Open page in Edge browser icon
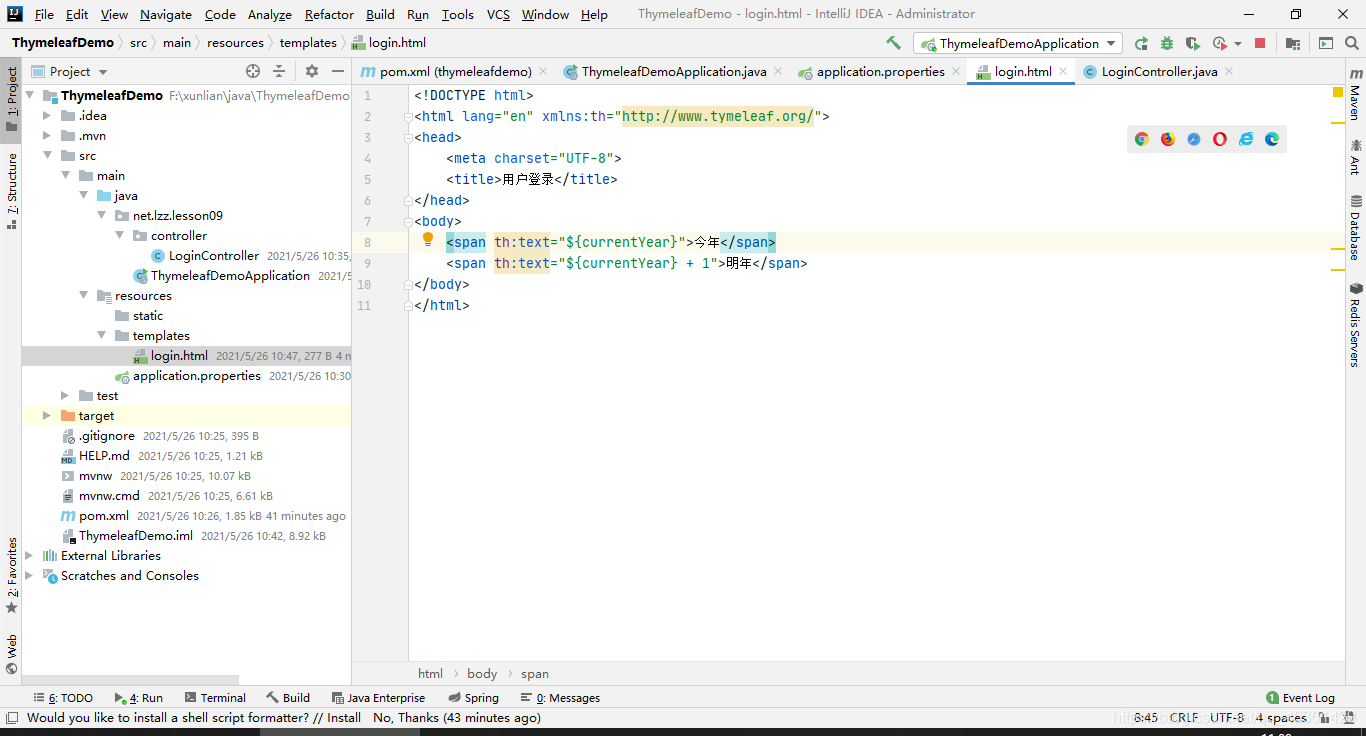The height and width of the screenshot is (736, 1366). [x=1272, y=139]
